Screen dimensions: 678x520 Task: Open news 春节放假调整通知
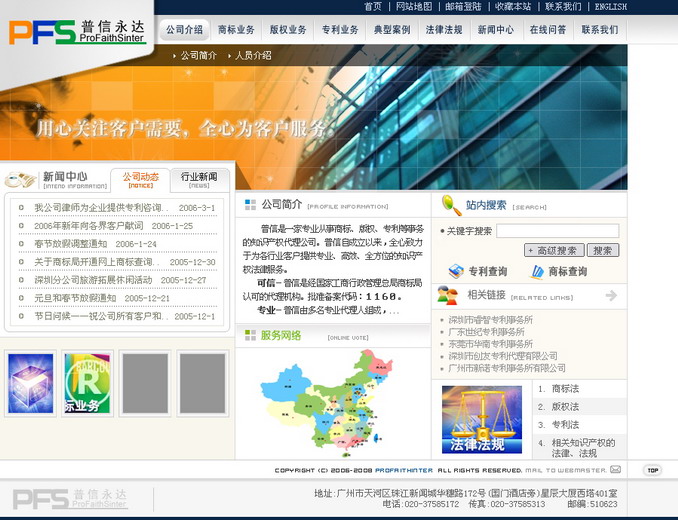[x=70, y=244]
